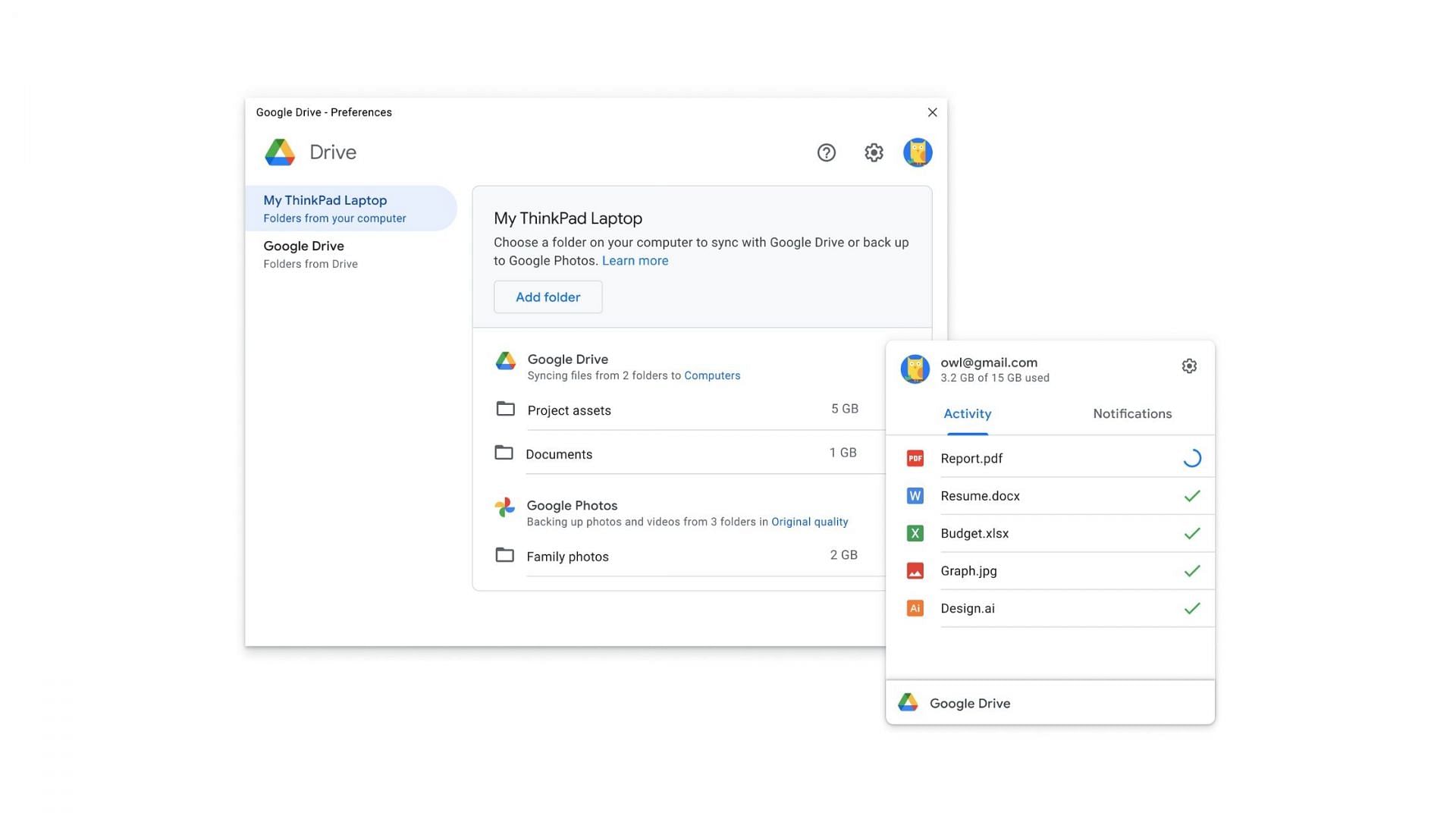1456x819 pixels.
Task: Close the Preferences window
Action: pyautogui.click(x=932, y=112)
